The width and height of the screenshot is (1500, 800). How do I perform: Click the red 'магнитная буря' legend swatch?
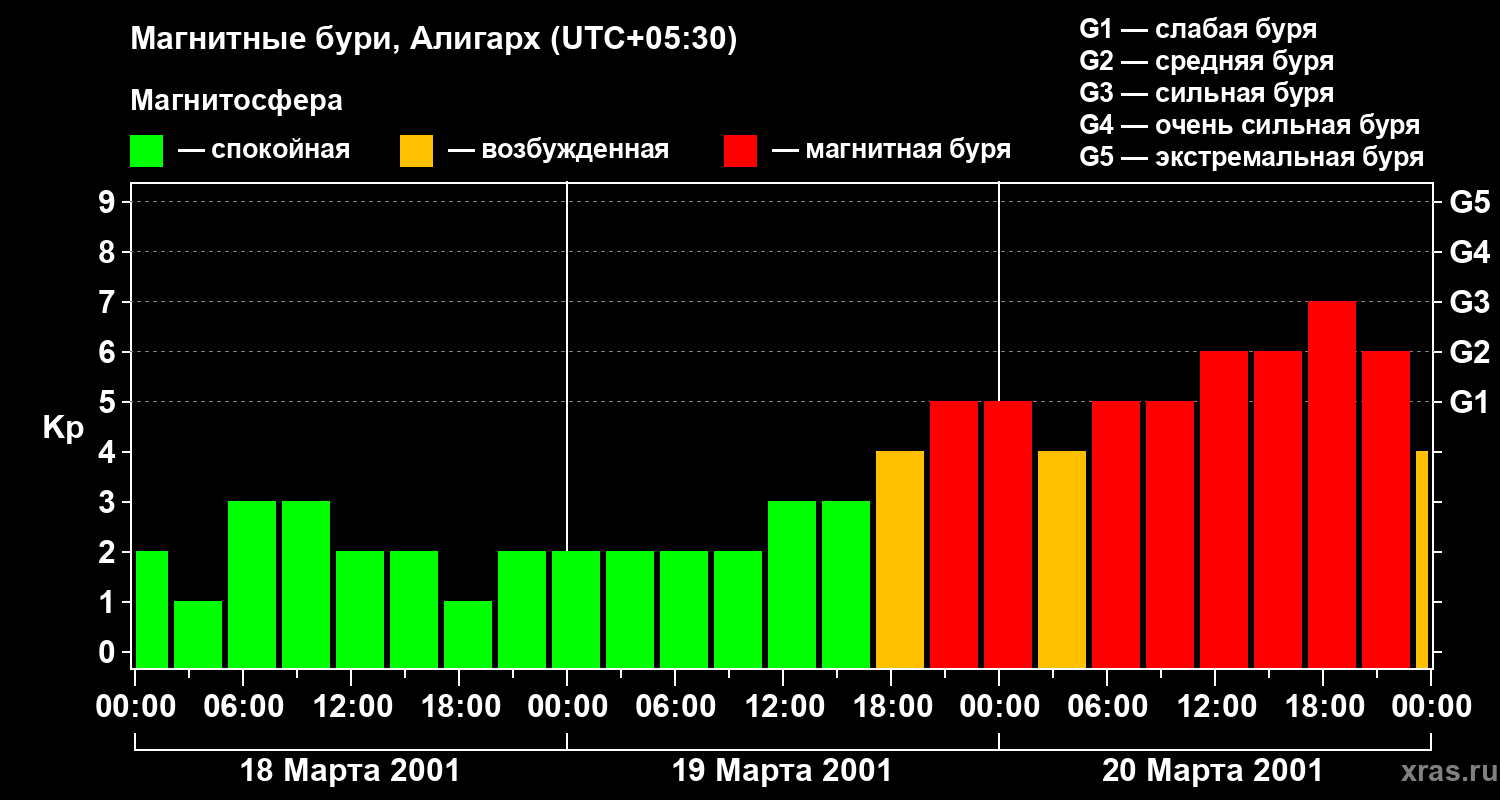[740, 151]
